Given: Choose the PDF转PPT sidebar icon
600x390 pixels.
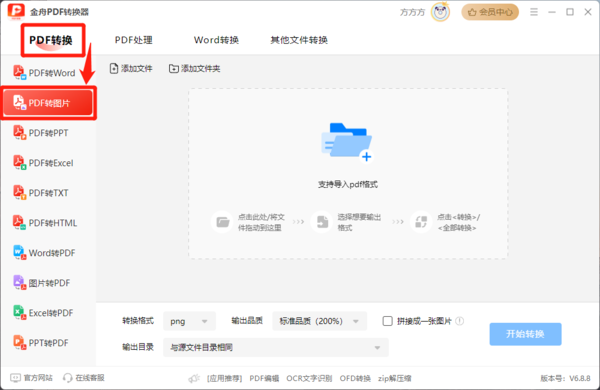Looking at the screenshot, I should pyautogui.click(x=19, y=132).
